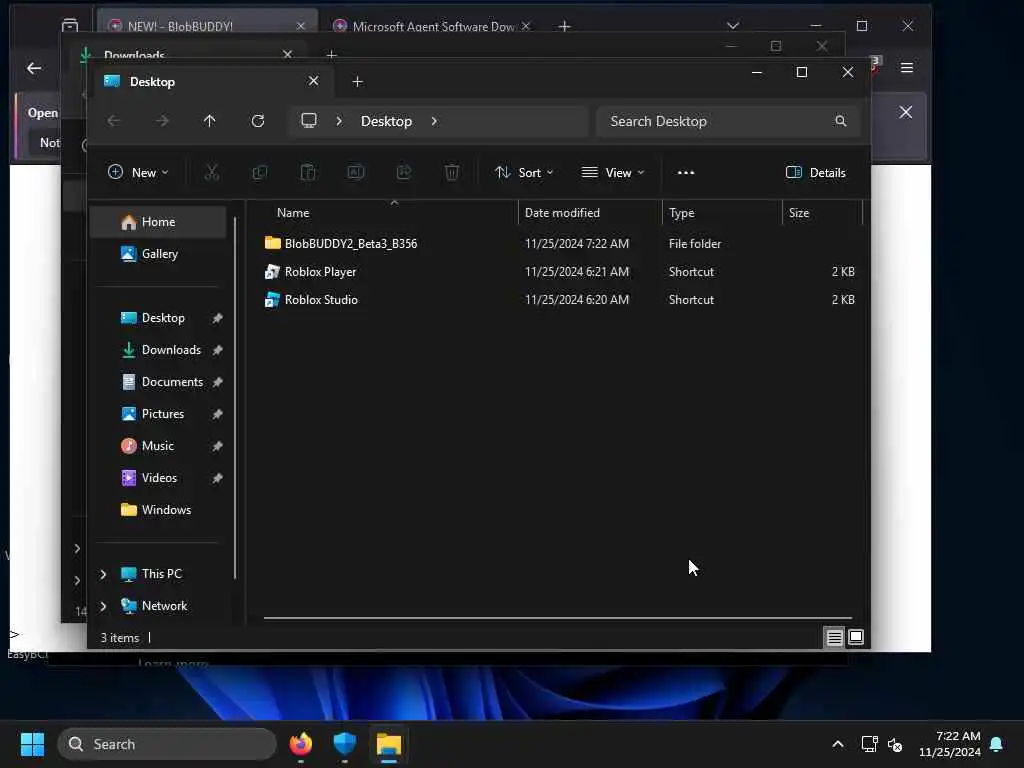Open the New dropdown menu
The height and width of the screenshot is (768, 1024).
138,172
